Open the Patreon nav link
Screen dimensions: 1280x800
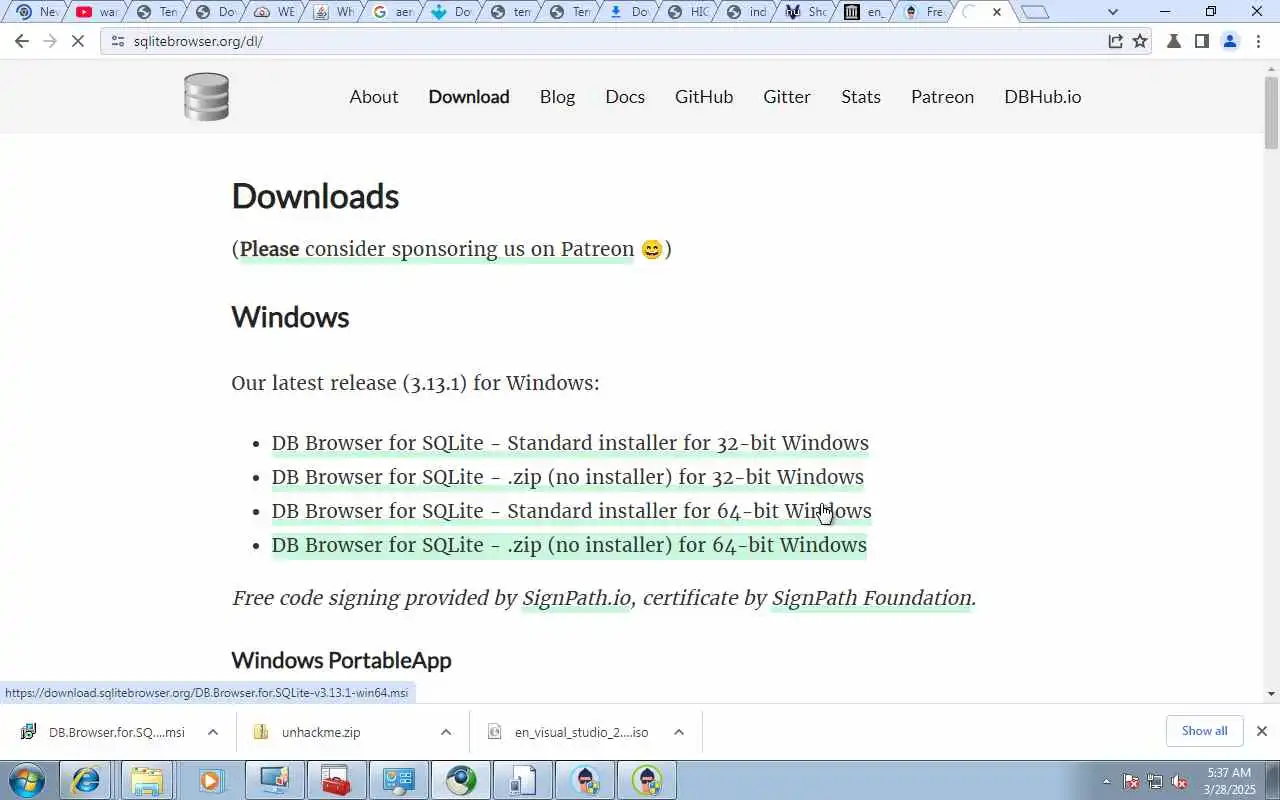point(942,97)
